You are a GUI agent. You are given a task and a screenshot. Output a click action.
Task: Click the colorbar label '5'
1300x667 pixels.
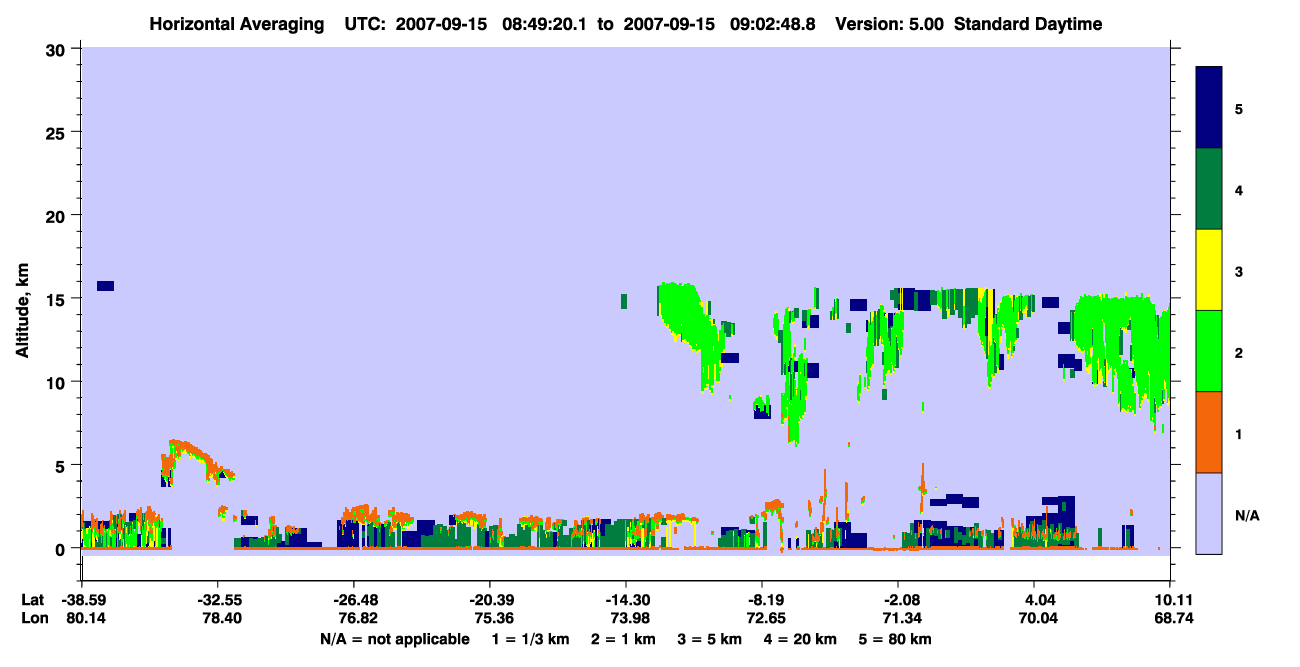coord(1239,108)
